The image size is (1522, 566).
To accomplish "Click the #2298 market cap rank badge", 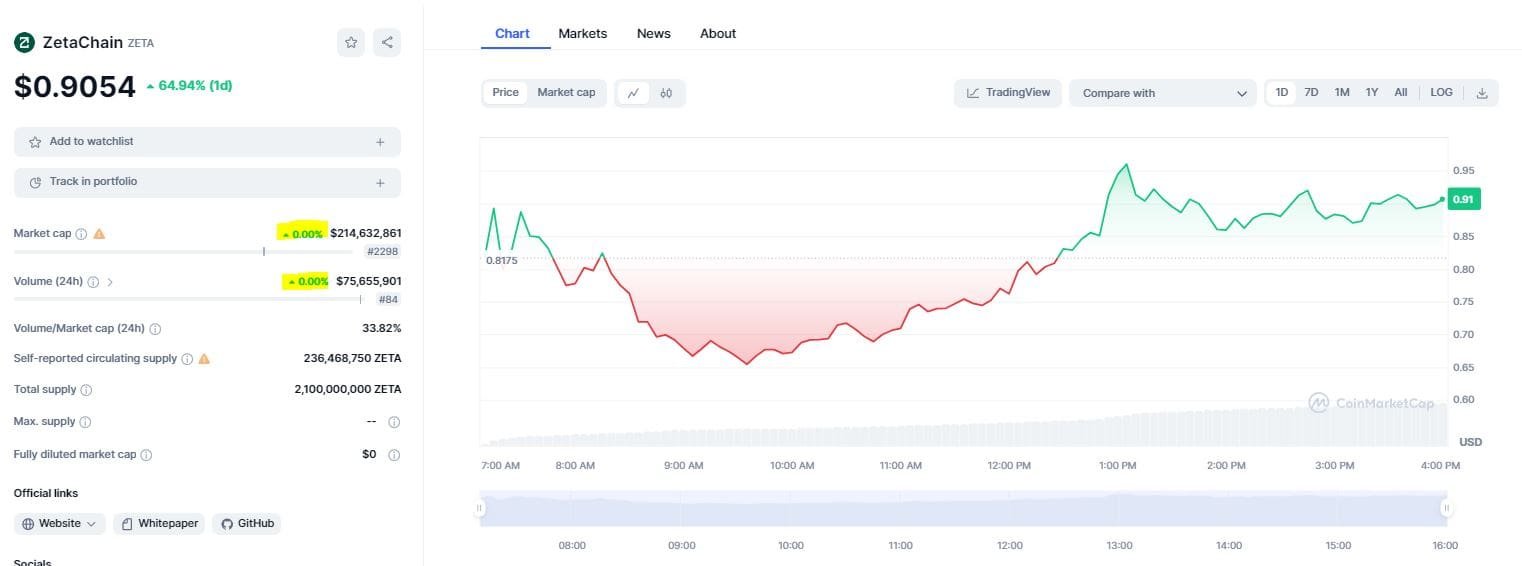I will [382, 252].
